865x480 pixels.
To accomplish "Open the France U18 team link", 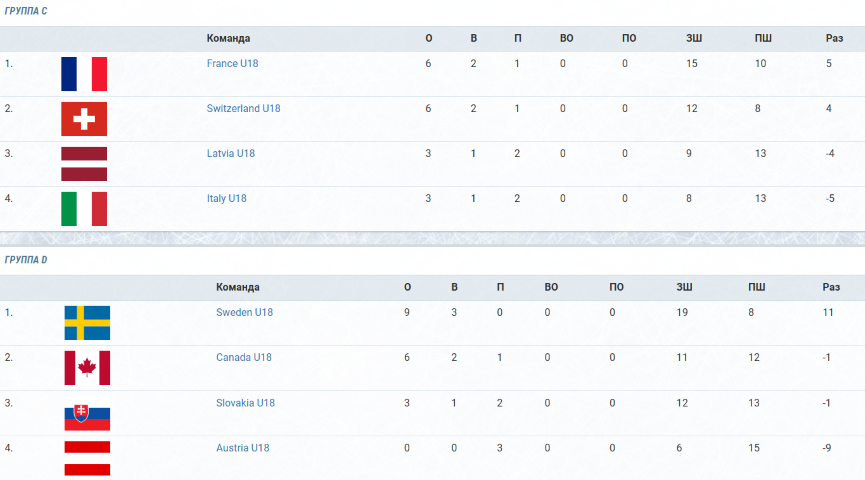I will [232, 63].
